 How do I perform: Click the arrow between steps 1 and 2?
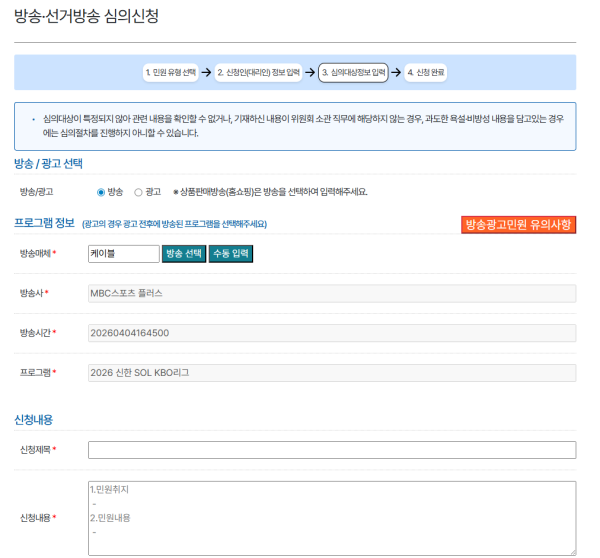205,72
